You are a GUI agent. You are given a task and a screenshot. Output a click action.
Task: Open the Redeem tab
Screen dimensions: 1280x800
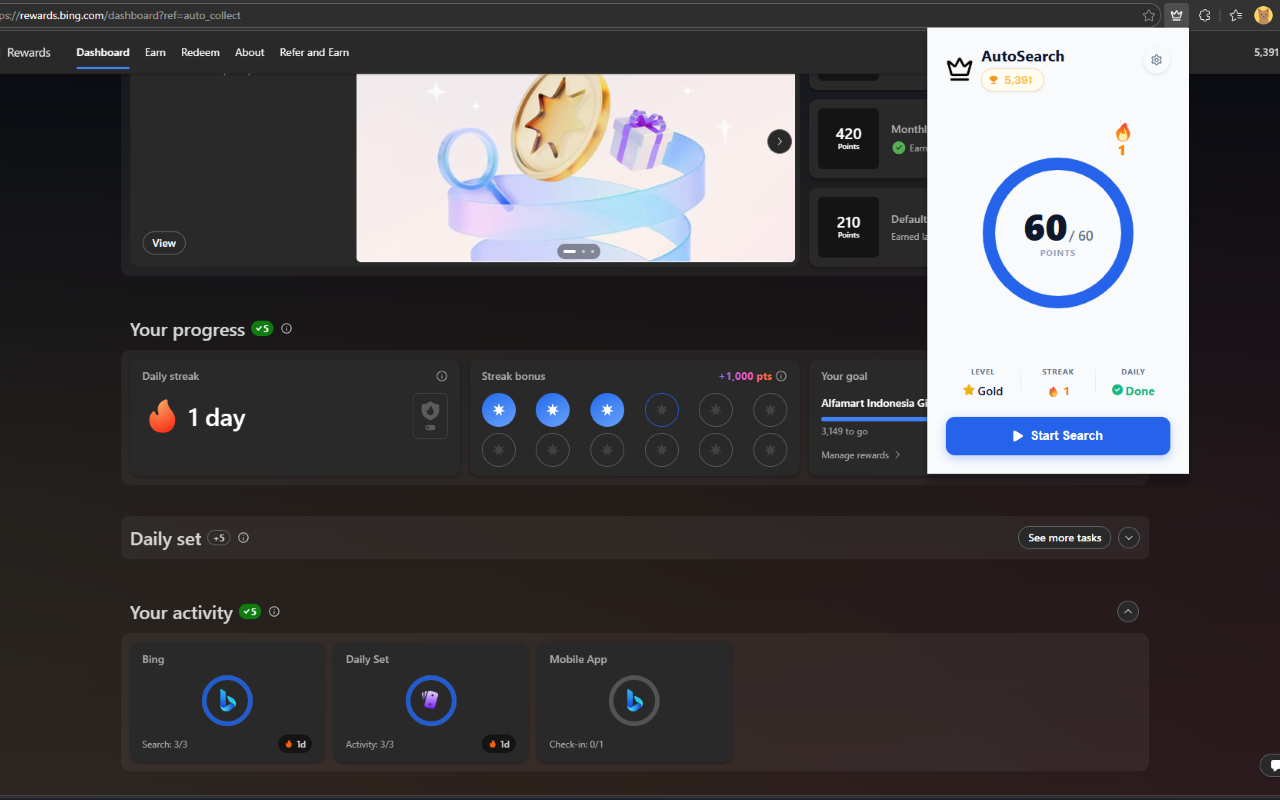[x=200, y=52]
